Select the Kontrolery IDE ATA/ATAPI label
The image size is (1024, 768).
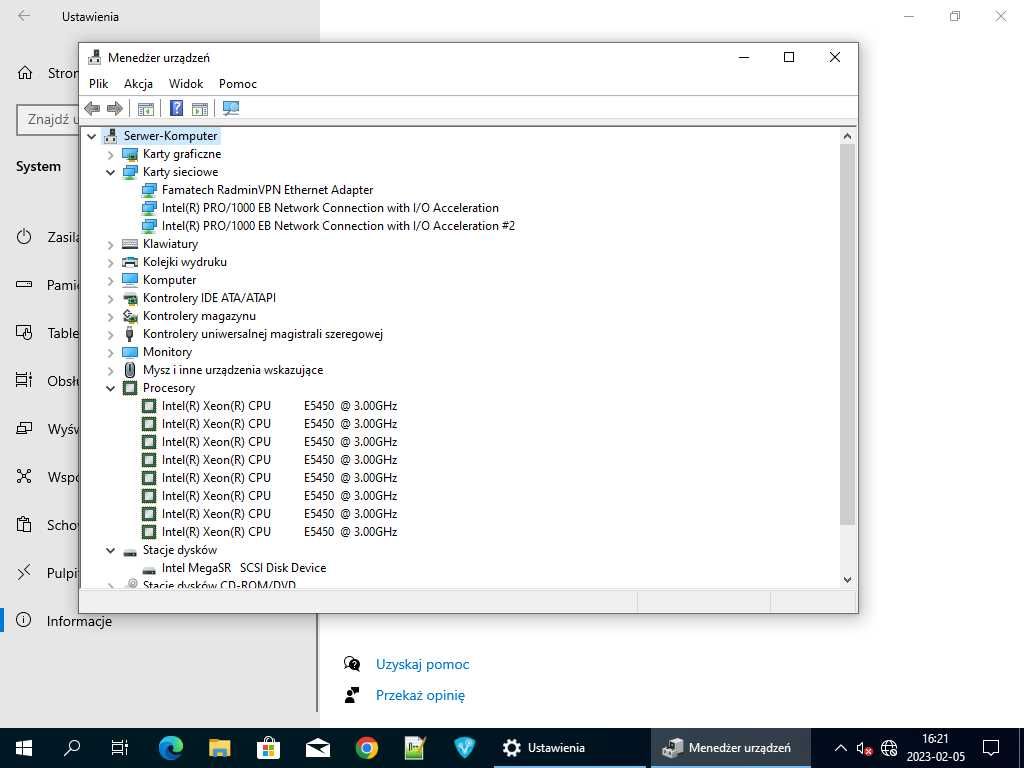[x=209, y=298]
